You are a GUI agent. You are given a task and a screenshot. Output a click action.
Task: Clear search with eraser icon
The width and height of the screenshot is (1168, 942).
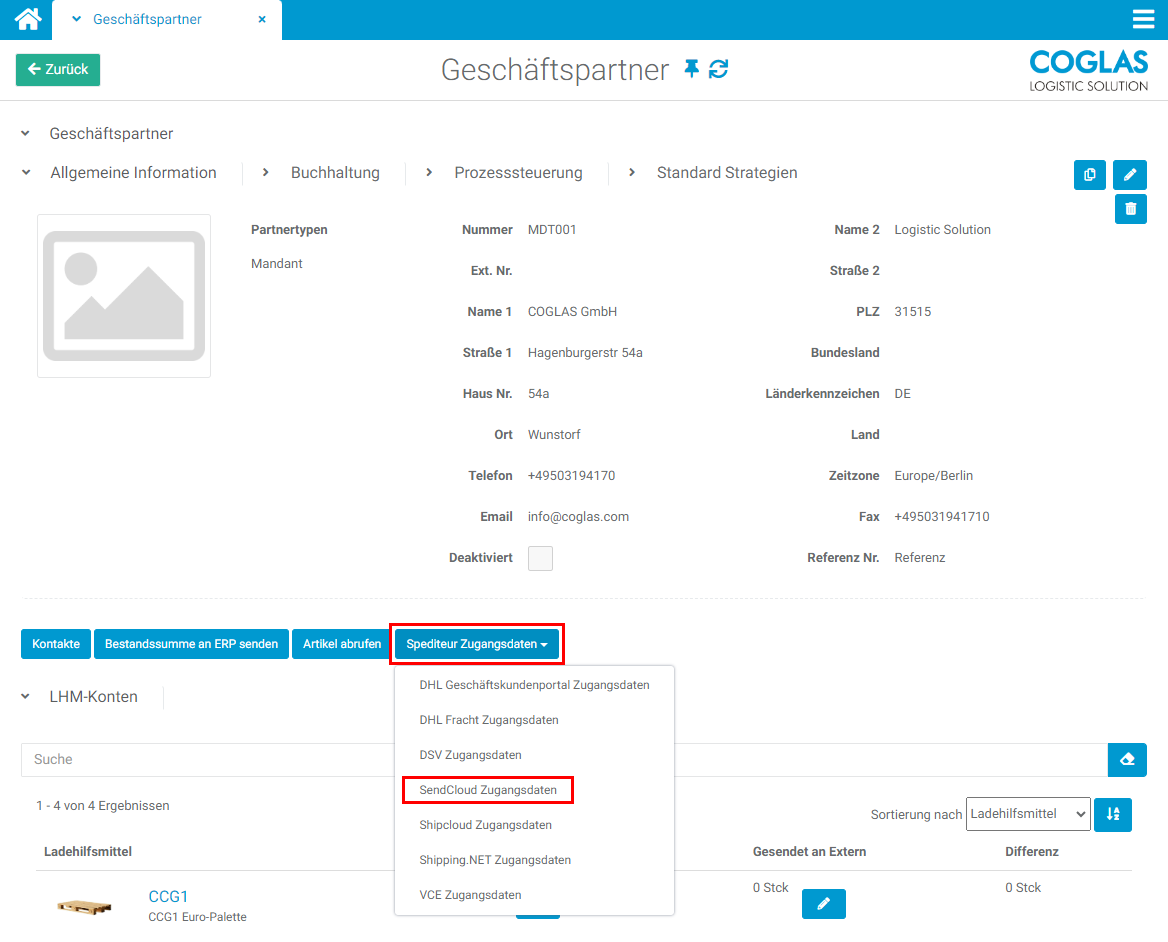[x=1127, y=760]
